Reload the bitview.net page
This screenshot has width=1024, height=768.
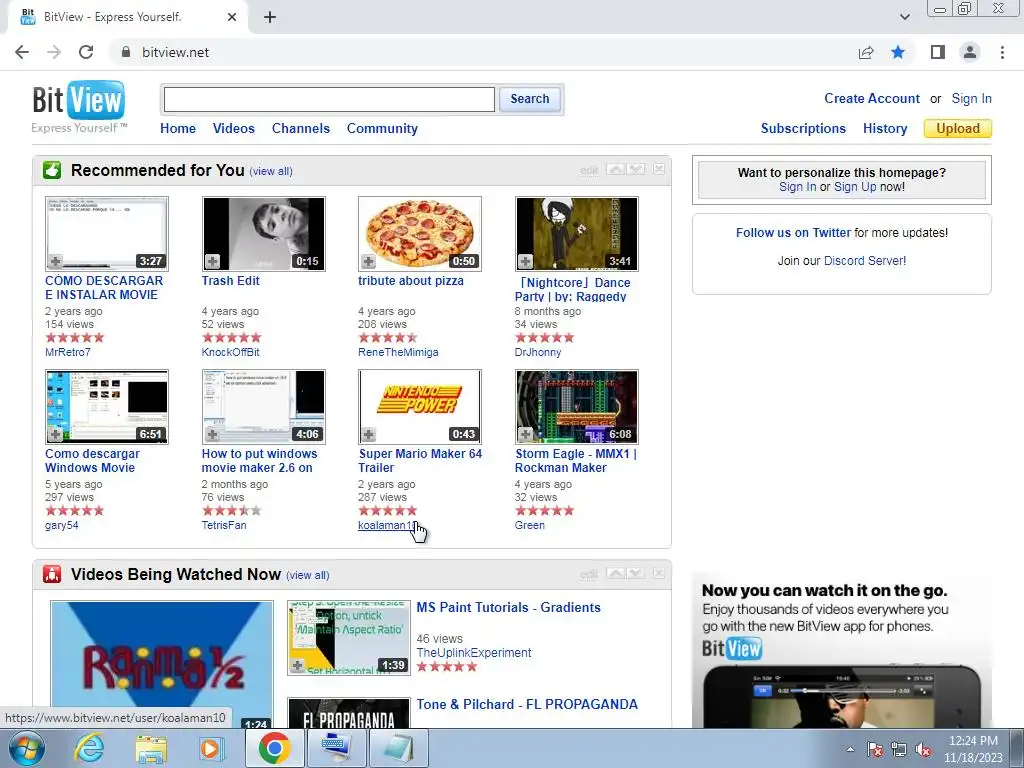[x=86, y=52]
